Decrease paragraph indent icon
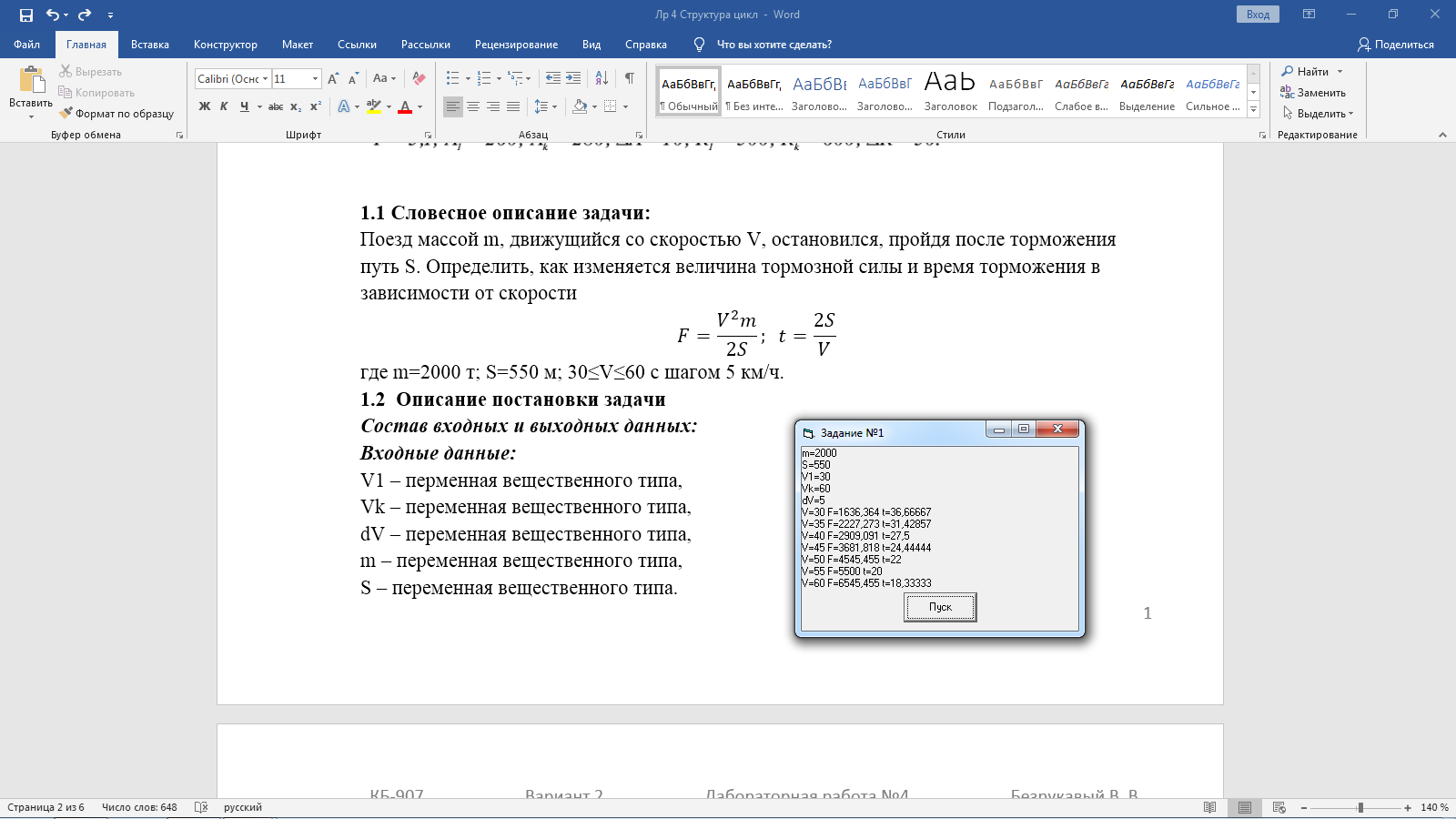 (x=552, y=78)
